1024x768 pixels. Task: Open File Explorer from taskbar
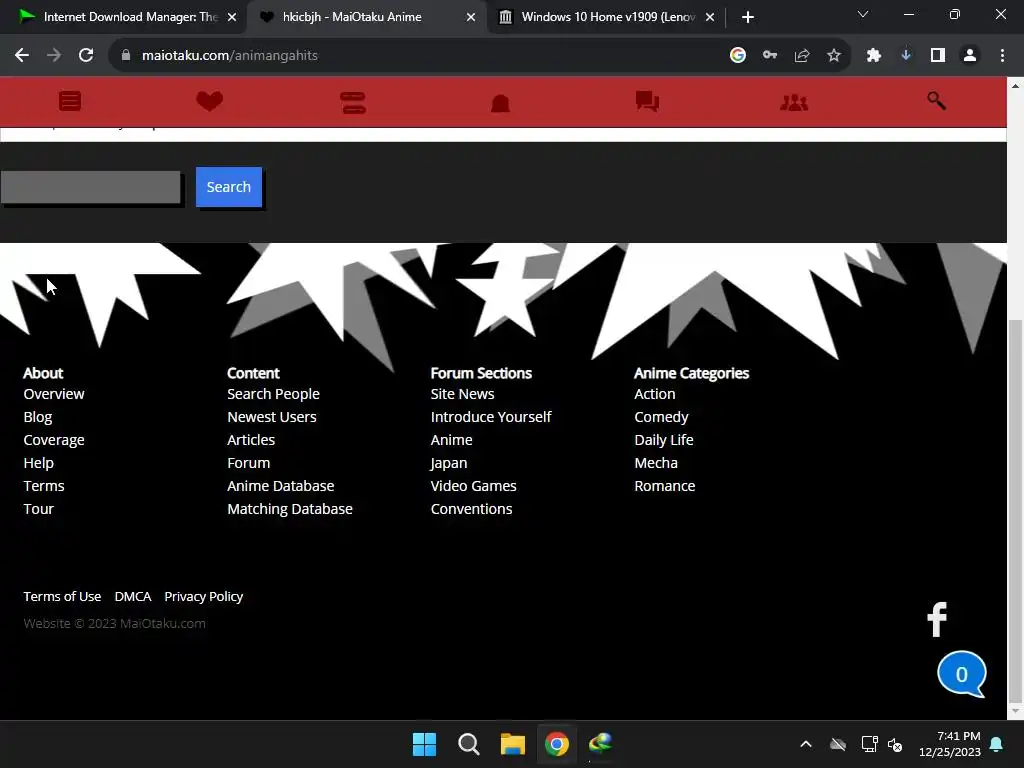tap(513, 744)
